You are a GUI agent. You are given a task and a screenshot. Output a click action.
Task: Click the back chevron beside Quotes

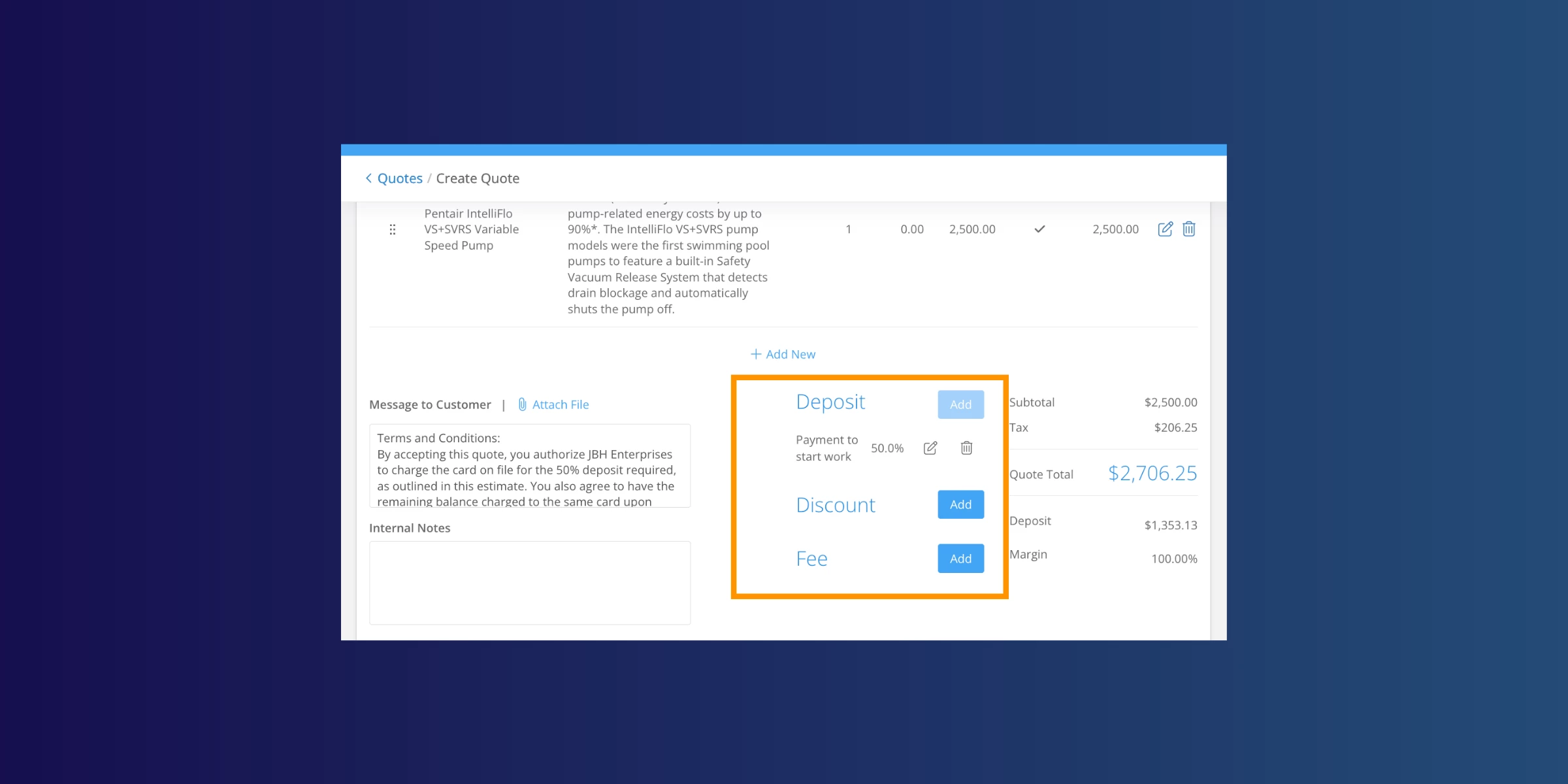368,178
